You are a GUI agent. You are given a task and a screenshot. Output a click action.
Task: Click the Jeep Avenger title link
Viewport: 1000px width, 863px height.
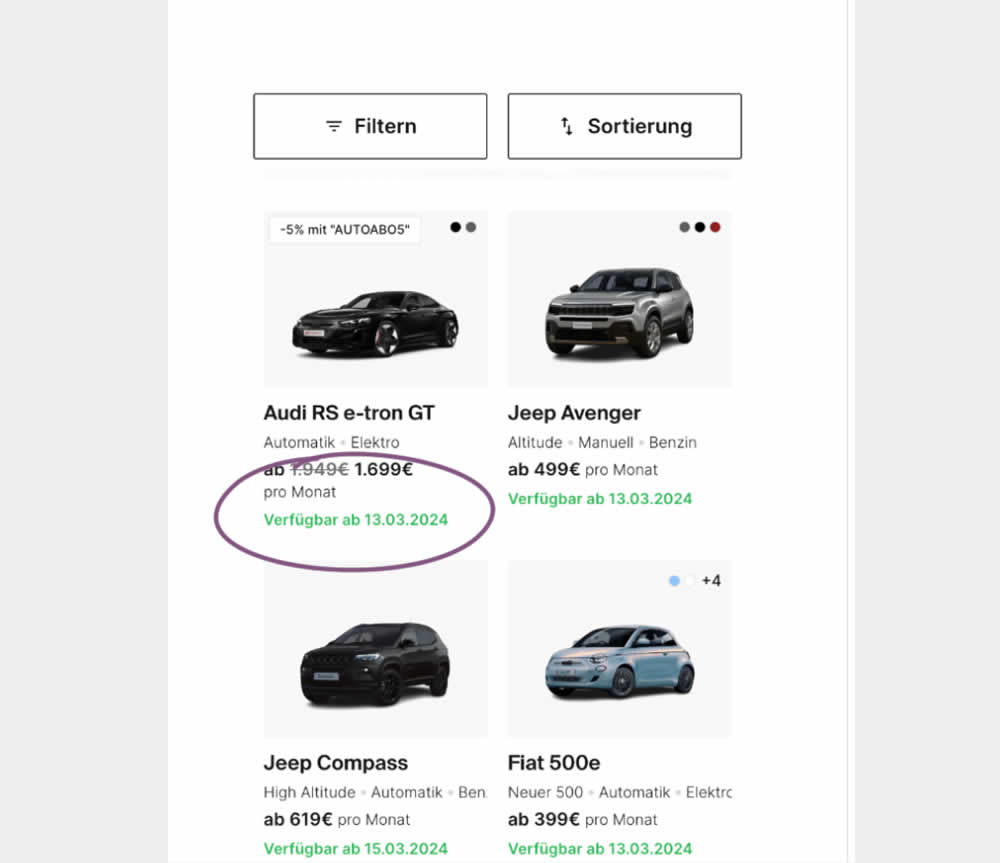tap(574, 413)
